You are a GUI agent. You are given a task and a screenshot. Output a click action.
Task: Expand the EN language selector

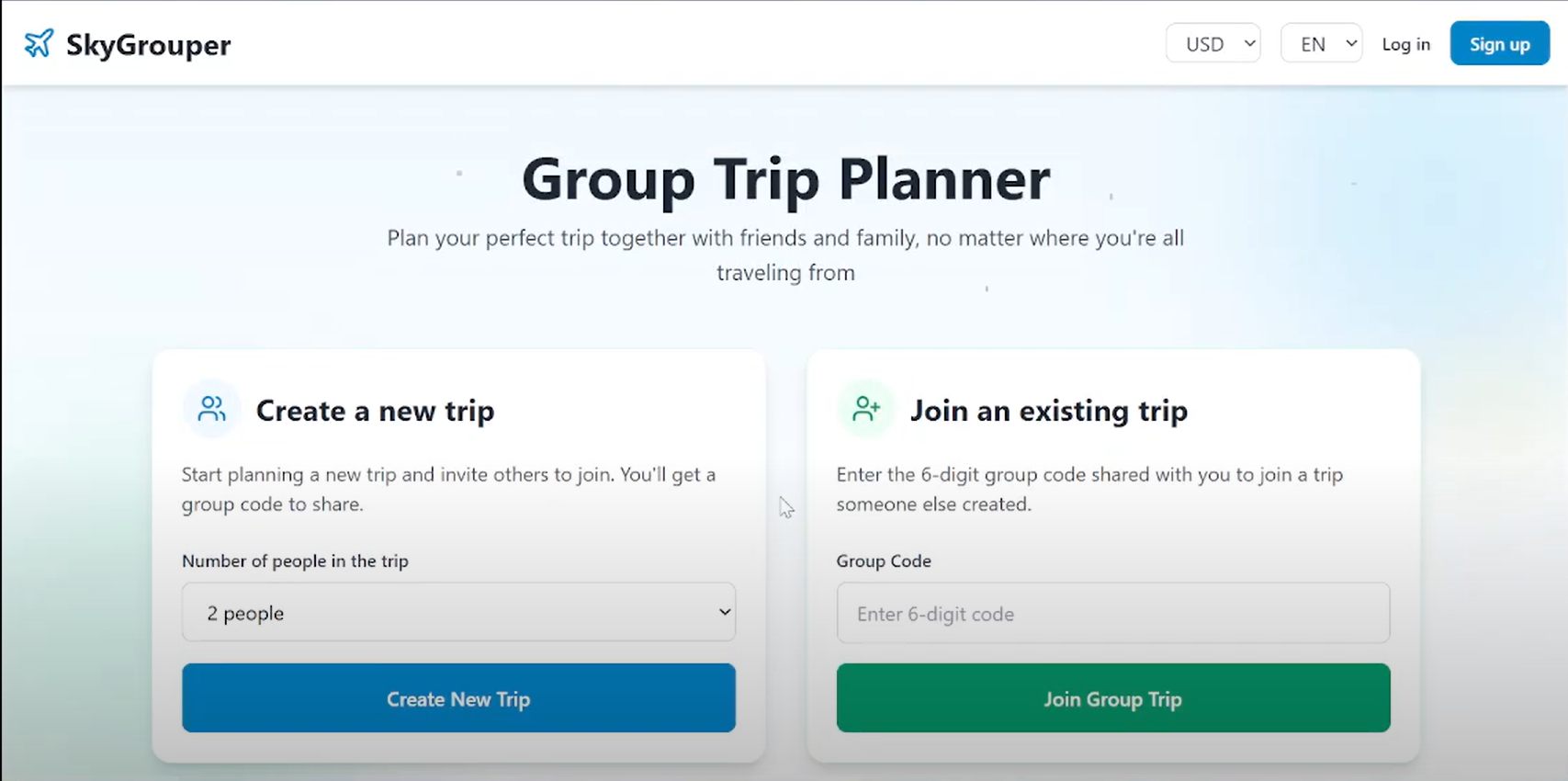[x=1321, y=43]
